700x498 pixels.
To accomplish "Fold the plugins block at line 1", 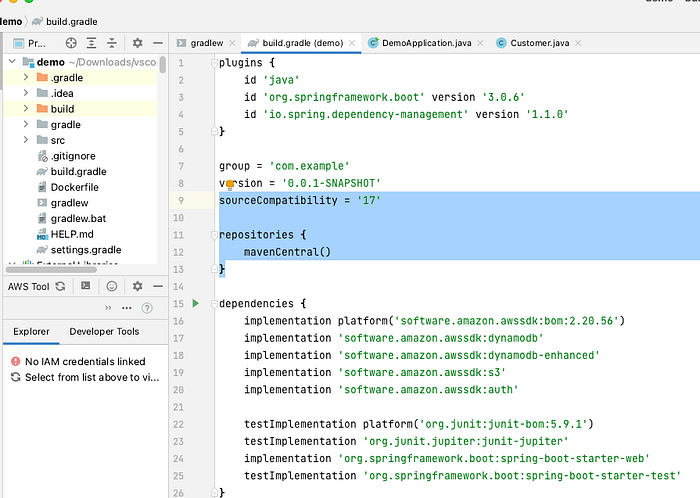I will point(214,63).
